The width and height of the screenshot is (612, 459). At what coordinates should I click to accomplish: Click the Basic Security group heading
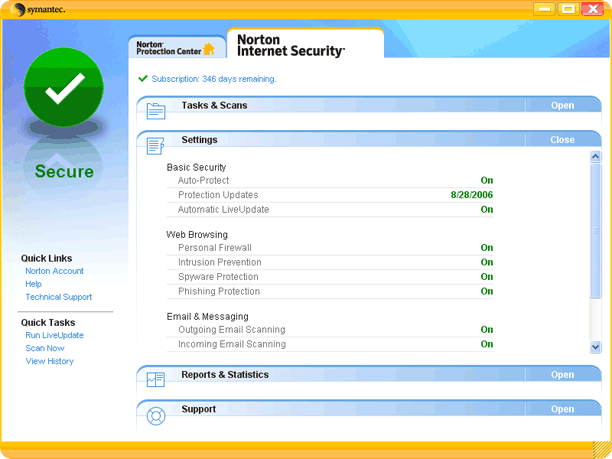pyautogui.click(x=196, y=167)
